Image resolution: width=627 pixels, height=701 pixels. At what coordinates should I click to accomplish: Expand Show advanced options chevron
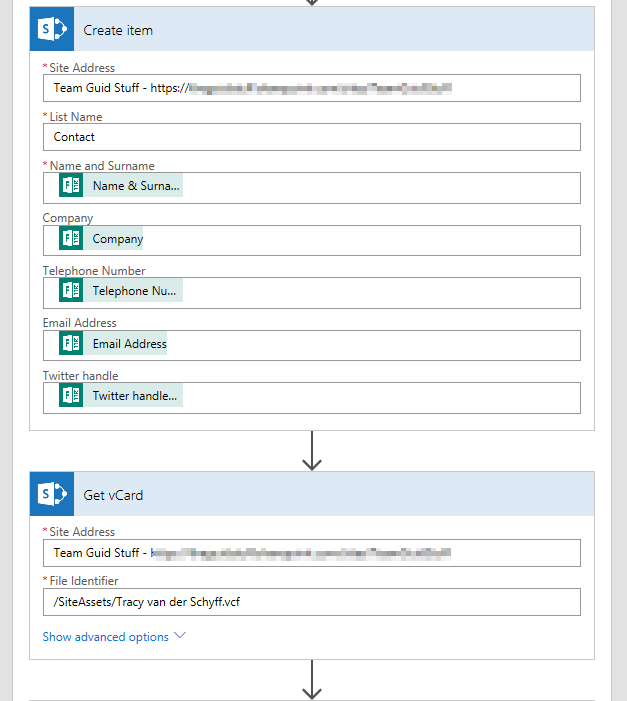click(x=180, y=636)
